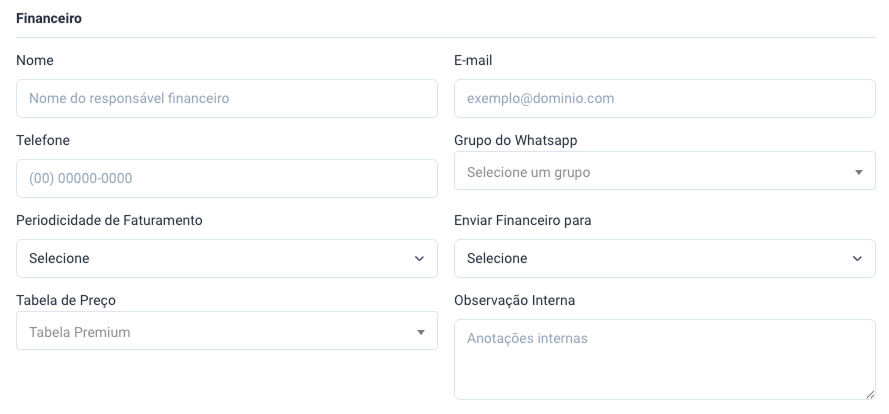Click inside the Anotações internas text area
This screenshot has width=889, height=414.
665,358
